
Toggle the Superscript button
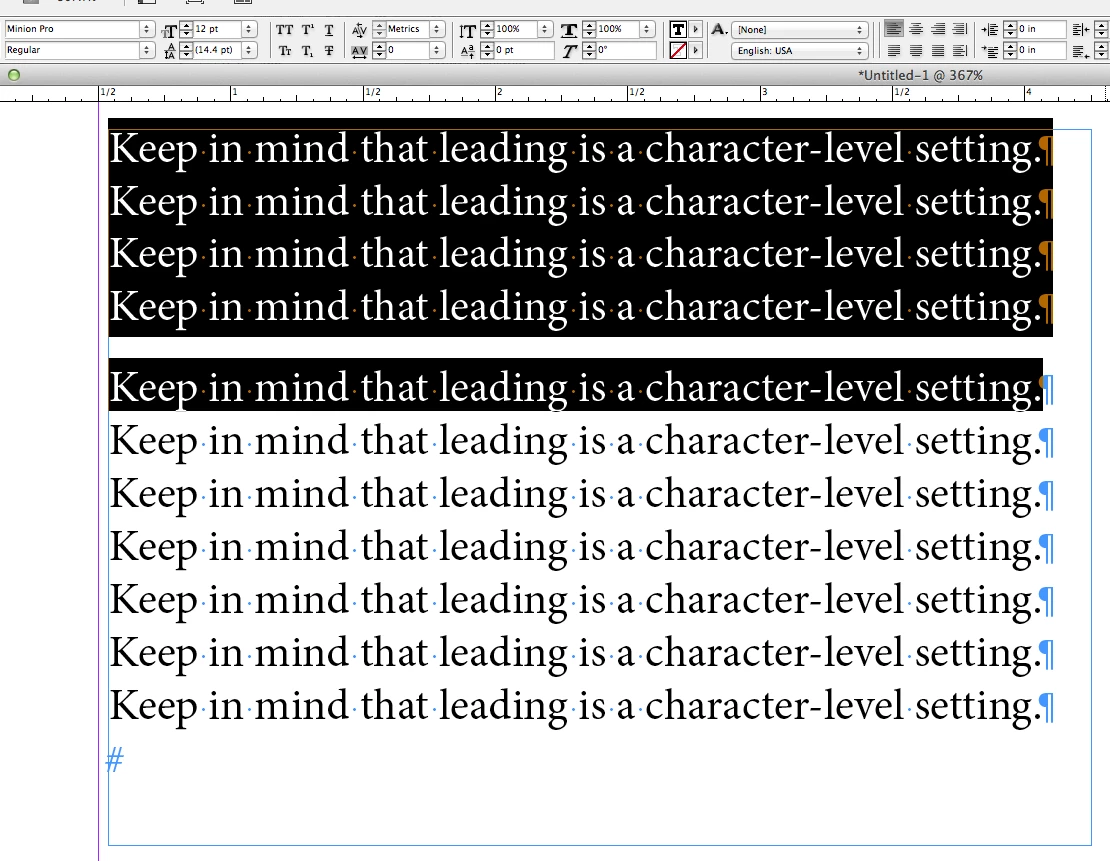pyautogui.click(x=307, y=30)
